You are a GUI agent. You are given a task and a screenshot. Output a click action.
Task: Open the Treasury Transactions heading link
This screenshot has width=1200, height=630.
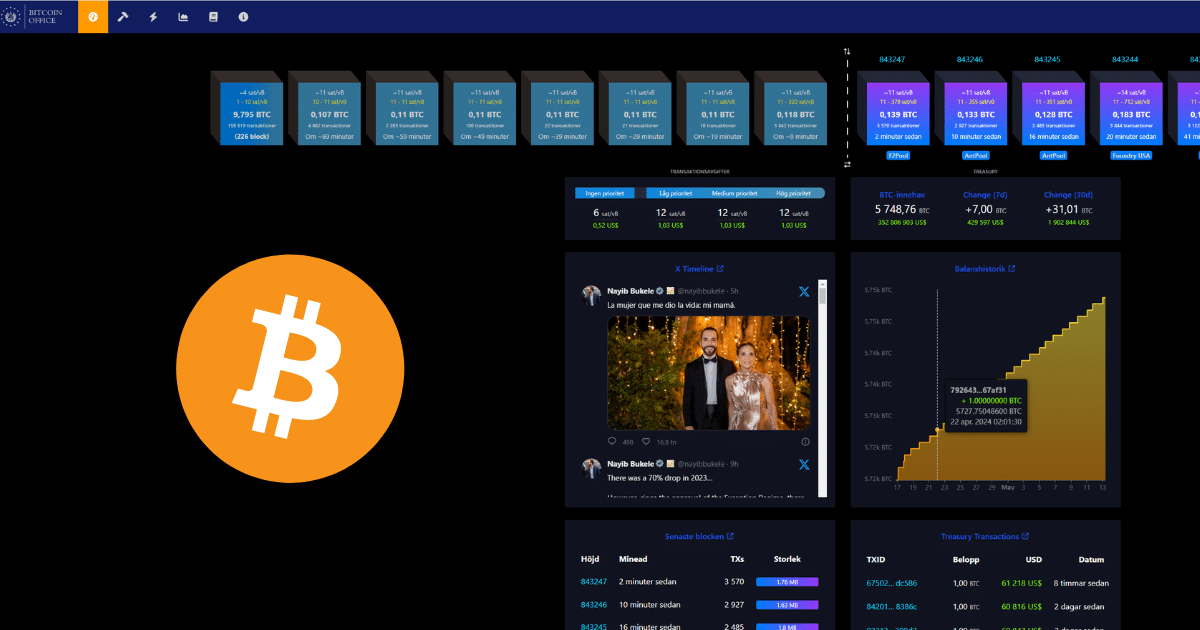(981, 537)
